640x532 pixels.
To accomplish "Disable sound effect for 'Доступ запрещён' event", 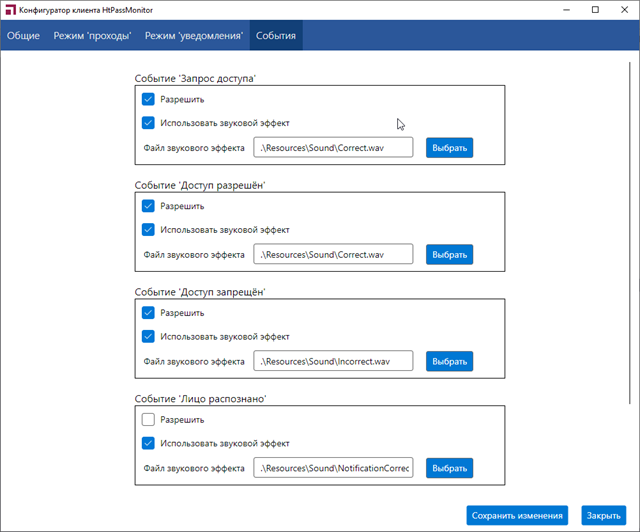I will 148,337.
